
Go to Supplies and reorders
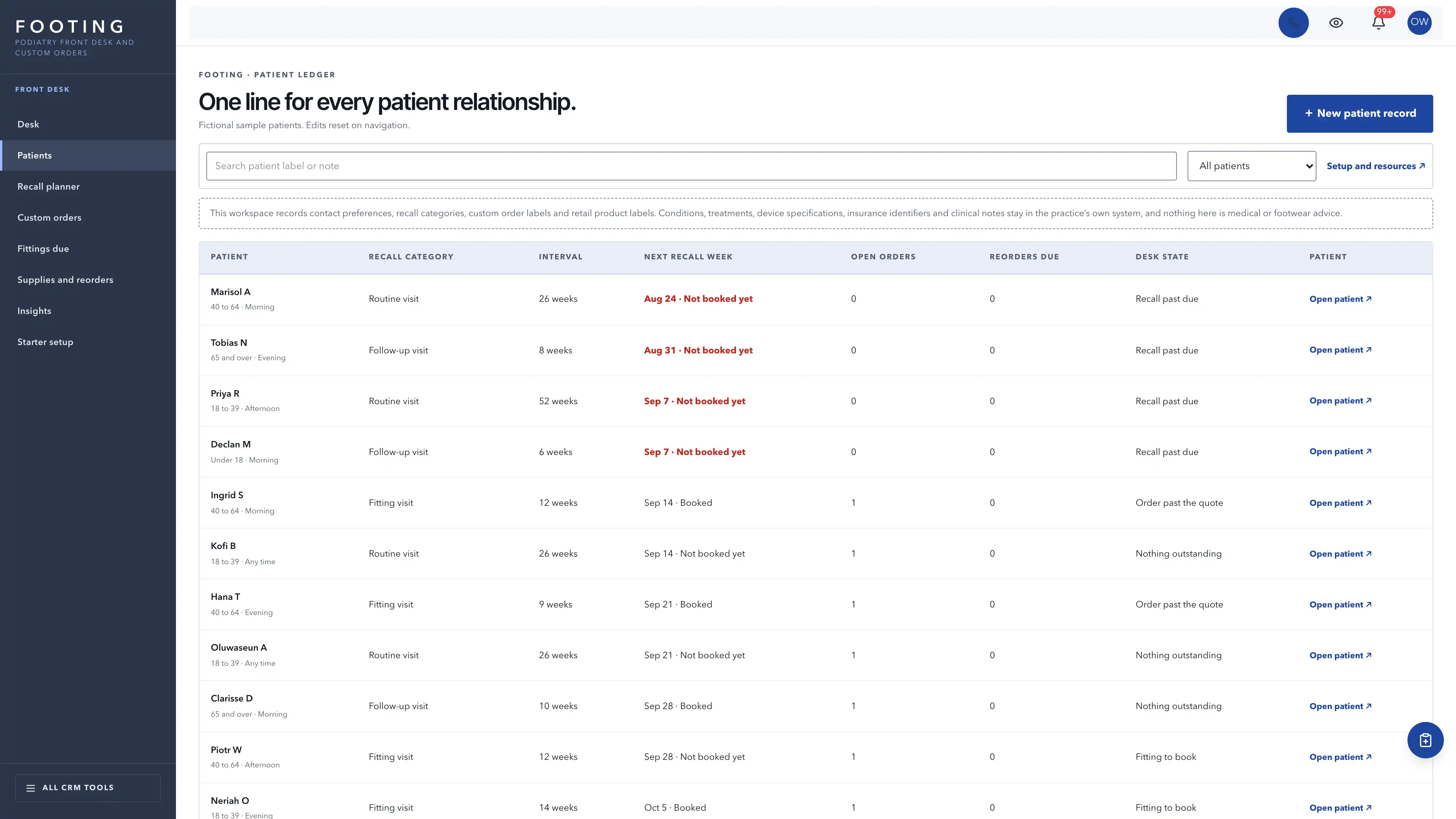[88, 280]
